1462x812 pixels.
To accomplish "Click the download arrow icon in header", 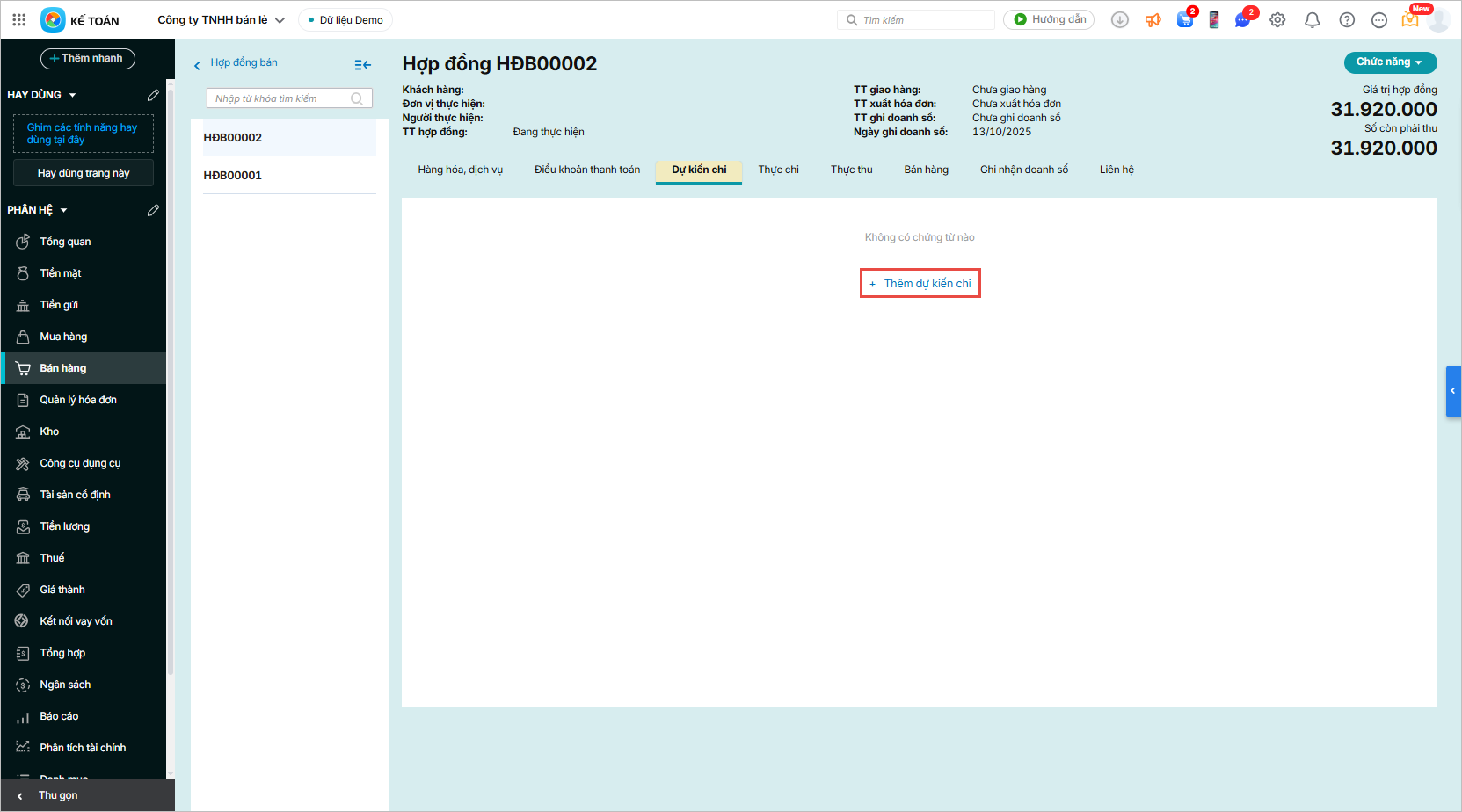I will [x=1119, y=20].
